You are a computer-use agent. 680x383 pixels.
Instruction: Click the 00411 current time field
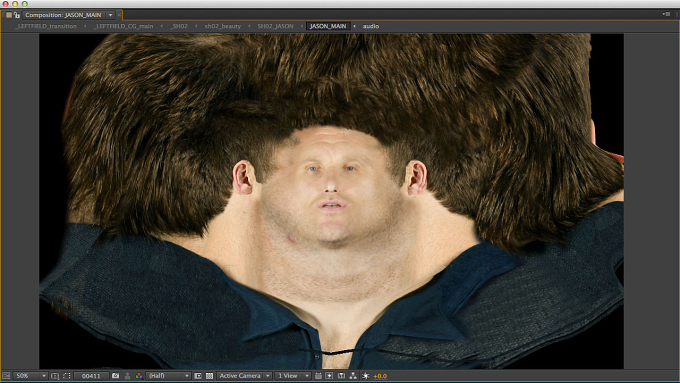(x=91, y=376)
